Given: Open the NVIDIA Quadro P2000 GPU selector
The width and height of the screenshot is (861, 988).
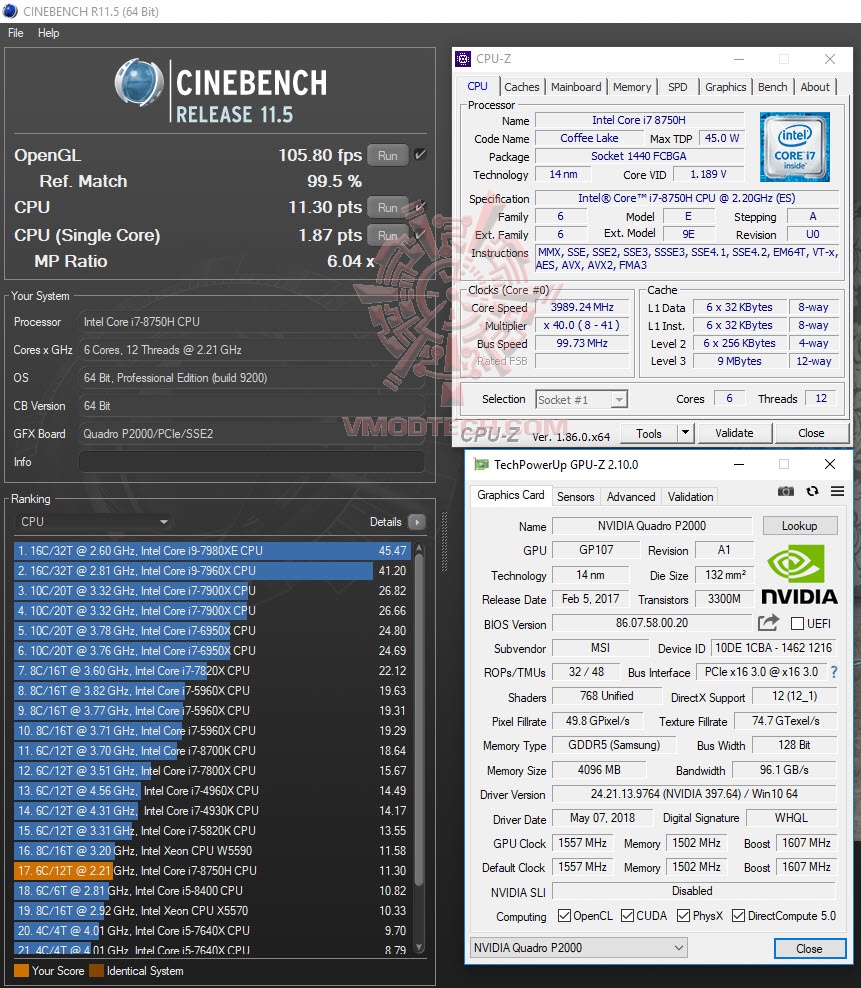Looking at the screenshot, I should pyautogui.click(x=579, y=948).
